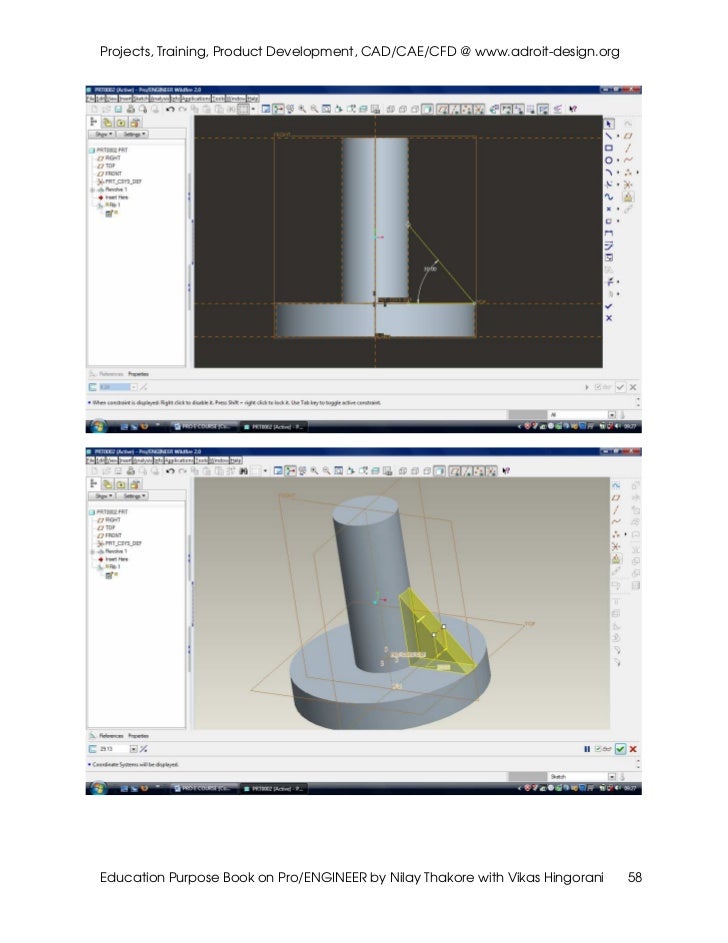Open the File menu in sketcher window

point(90,98)
